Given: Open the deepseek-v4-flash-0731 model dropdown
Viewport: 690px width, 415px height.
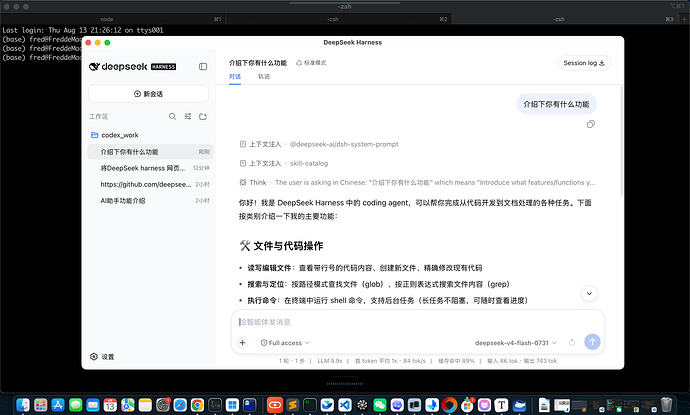Looking at the screenshot, I should tap(516, 342).
